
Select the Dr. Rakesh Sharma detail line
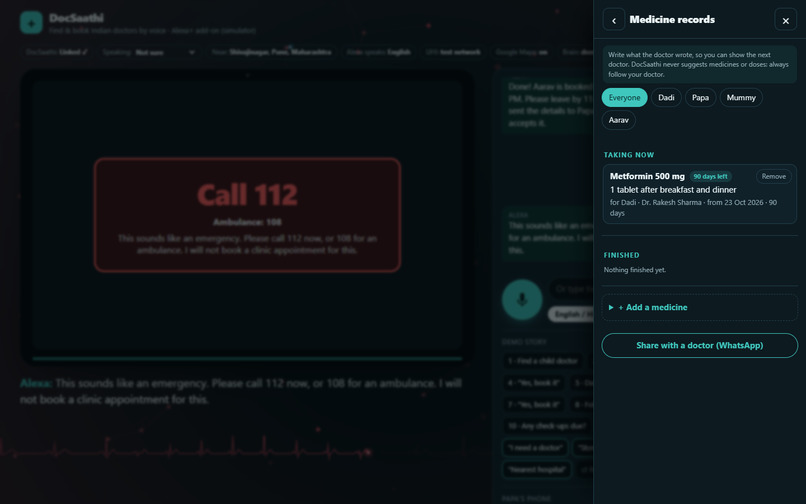point(693,208)
